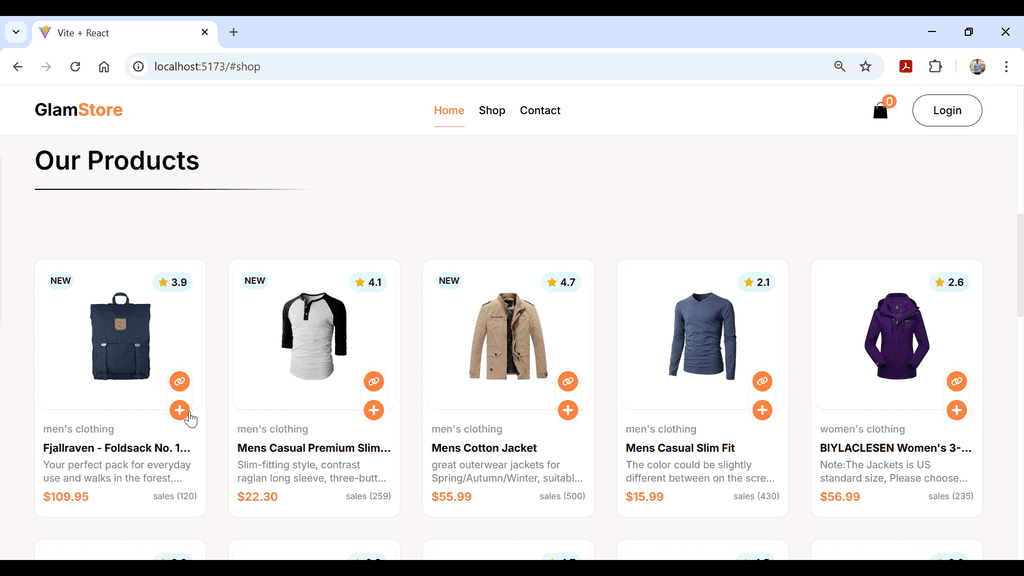Click link icon on Mens Cotton Jacket card

point(568,381)
